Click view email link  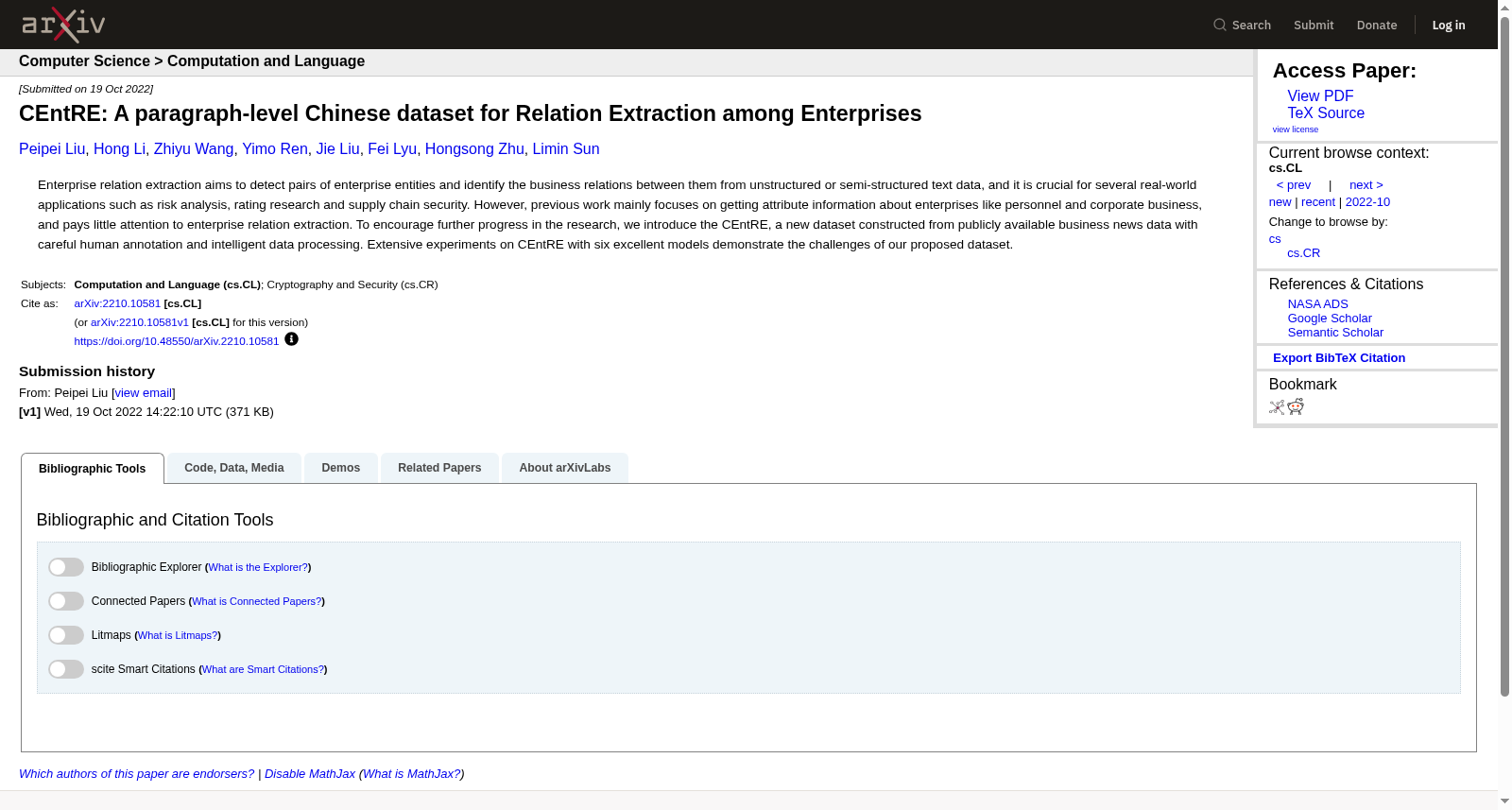(144, 393)
